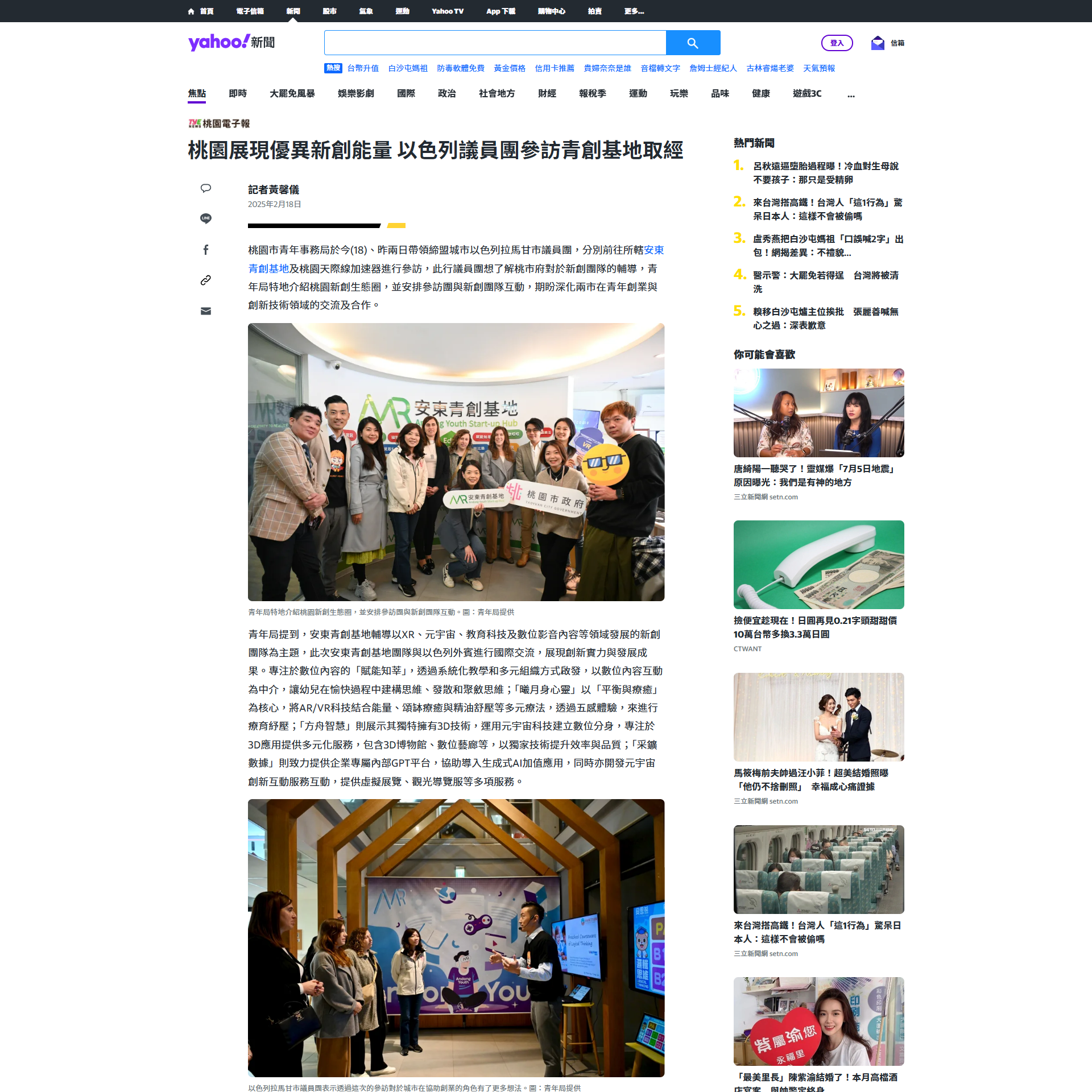Click the search input field
This screenshot has height=1092, width=1092.
tap(495, 43)
